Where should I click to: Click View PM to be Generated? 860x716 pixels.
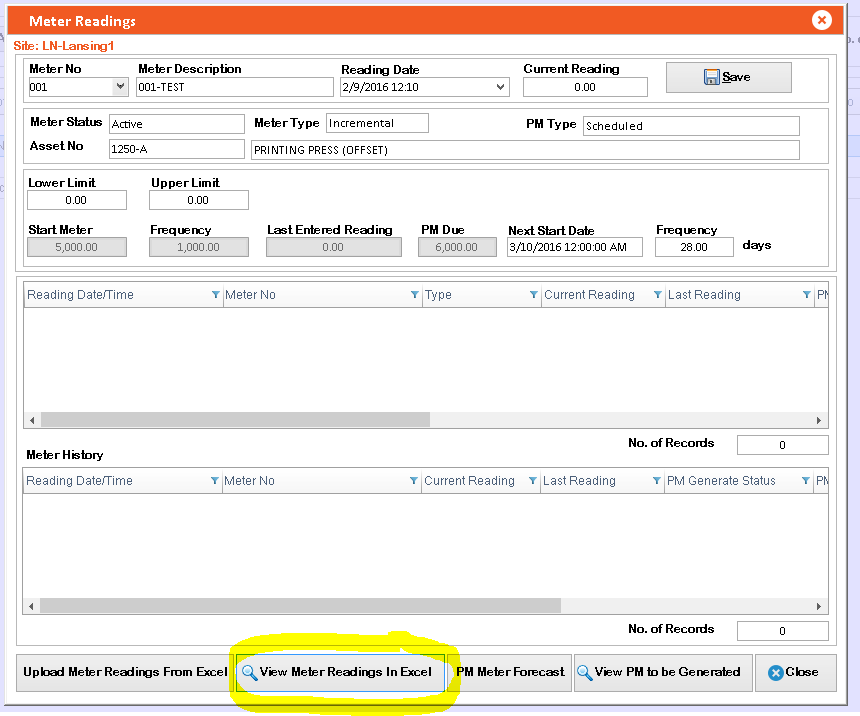click(x=663, y=672)
